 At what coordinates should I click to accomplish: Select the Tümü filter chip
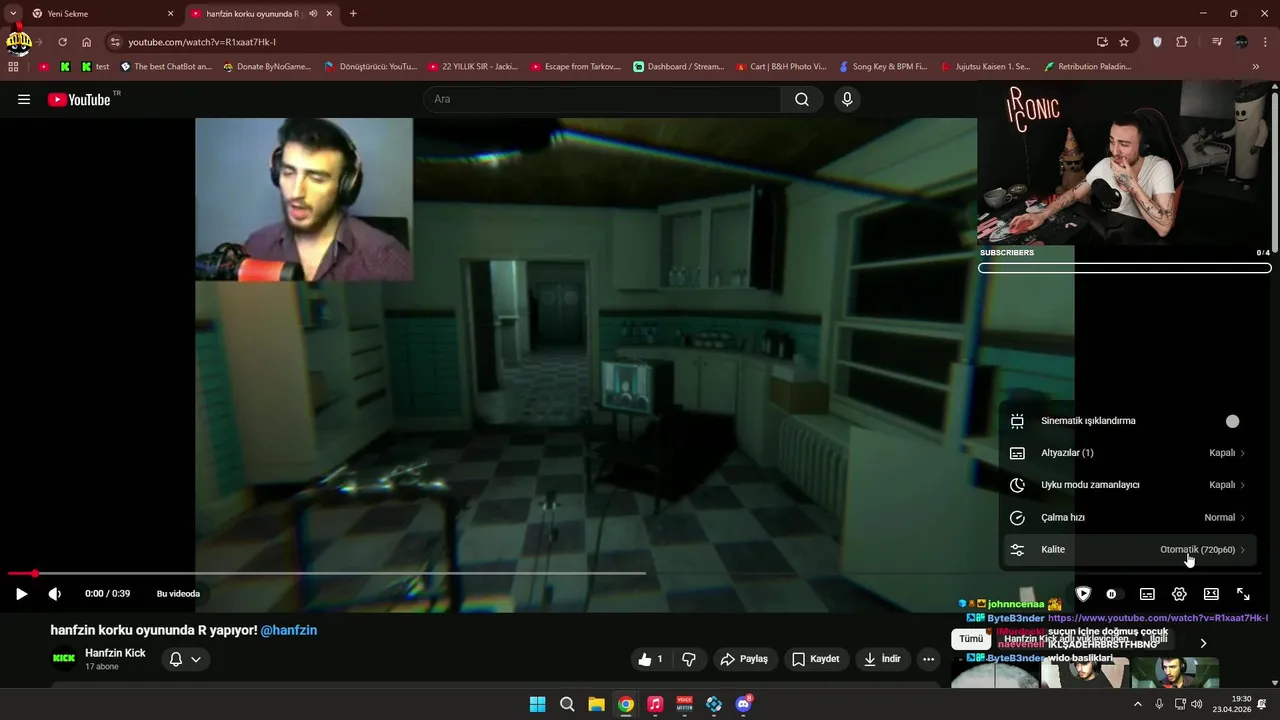click(971, 639)
